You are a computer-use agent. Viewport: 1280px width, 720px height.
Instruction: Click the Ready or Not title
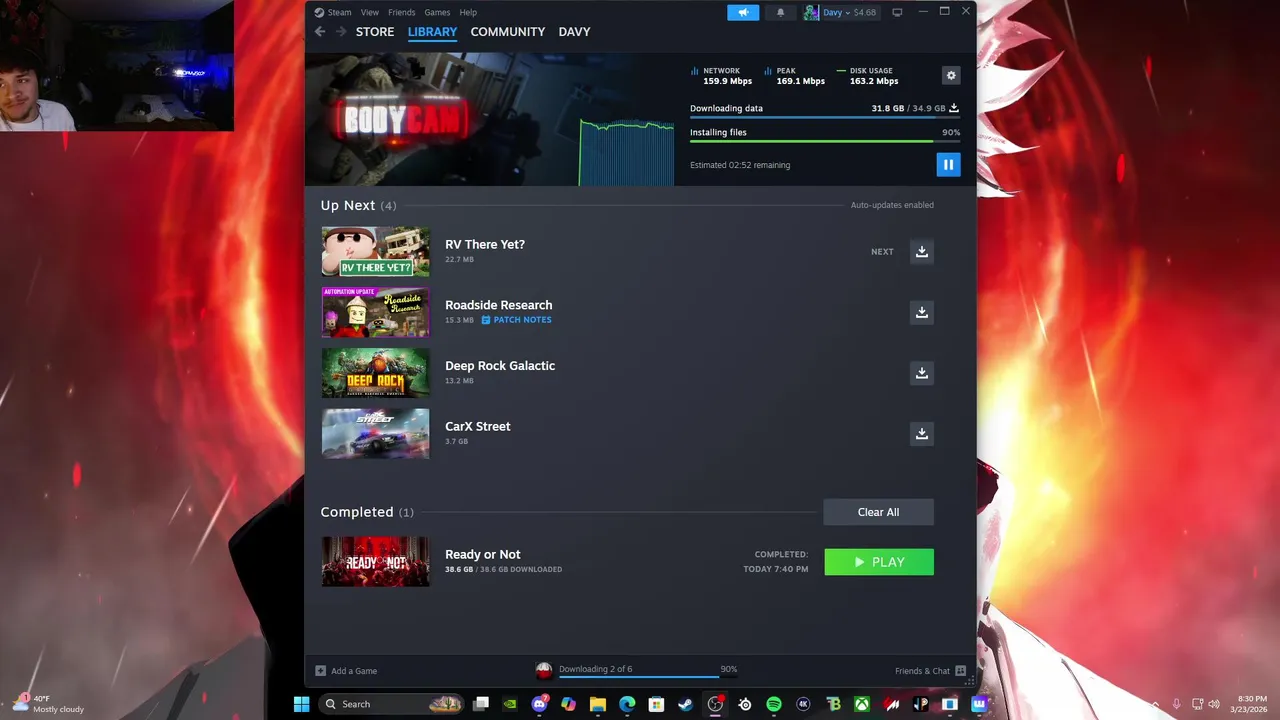(482, 554)
